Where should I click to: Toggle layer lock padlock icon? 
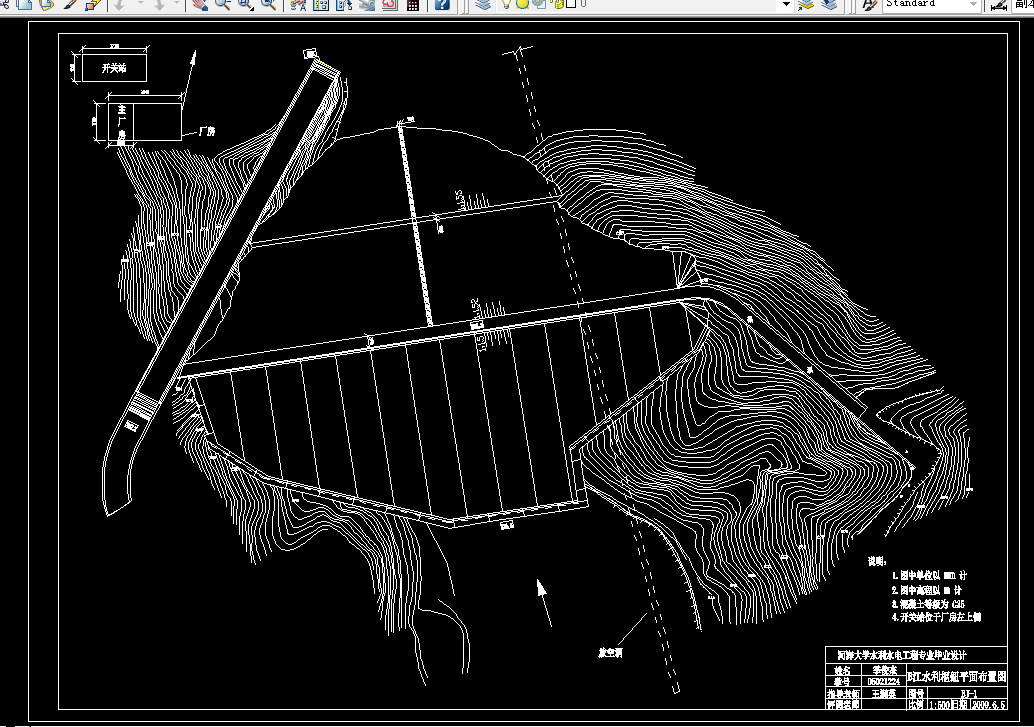558,4
